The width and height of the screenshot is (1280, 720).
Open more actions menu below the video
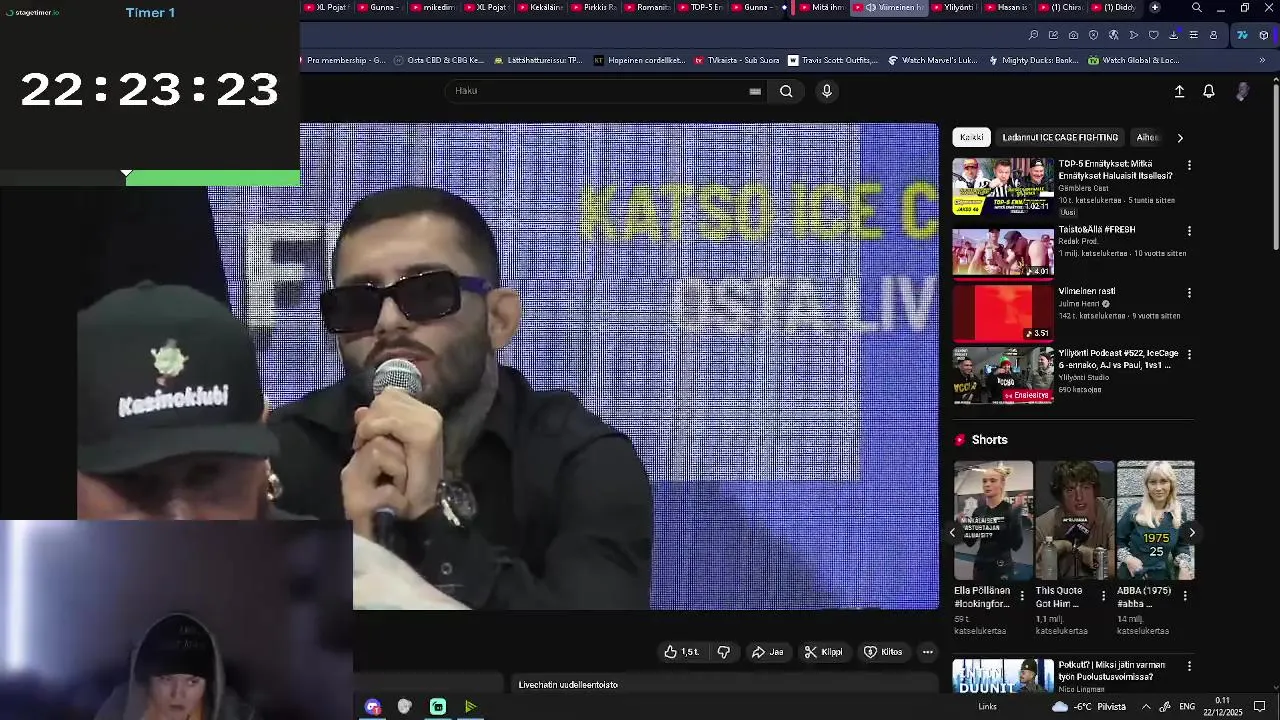(x=928, y=652)
